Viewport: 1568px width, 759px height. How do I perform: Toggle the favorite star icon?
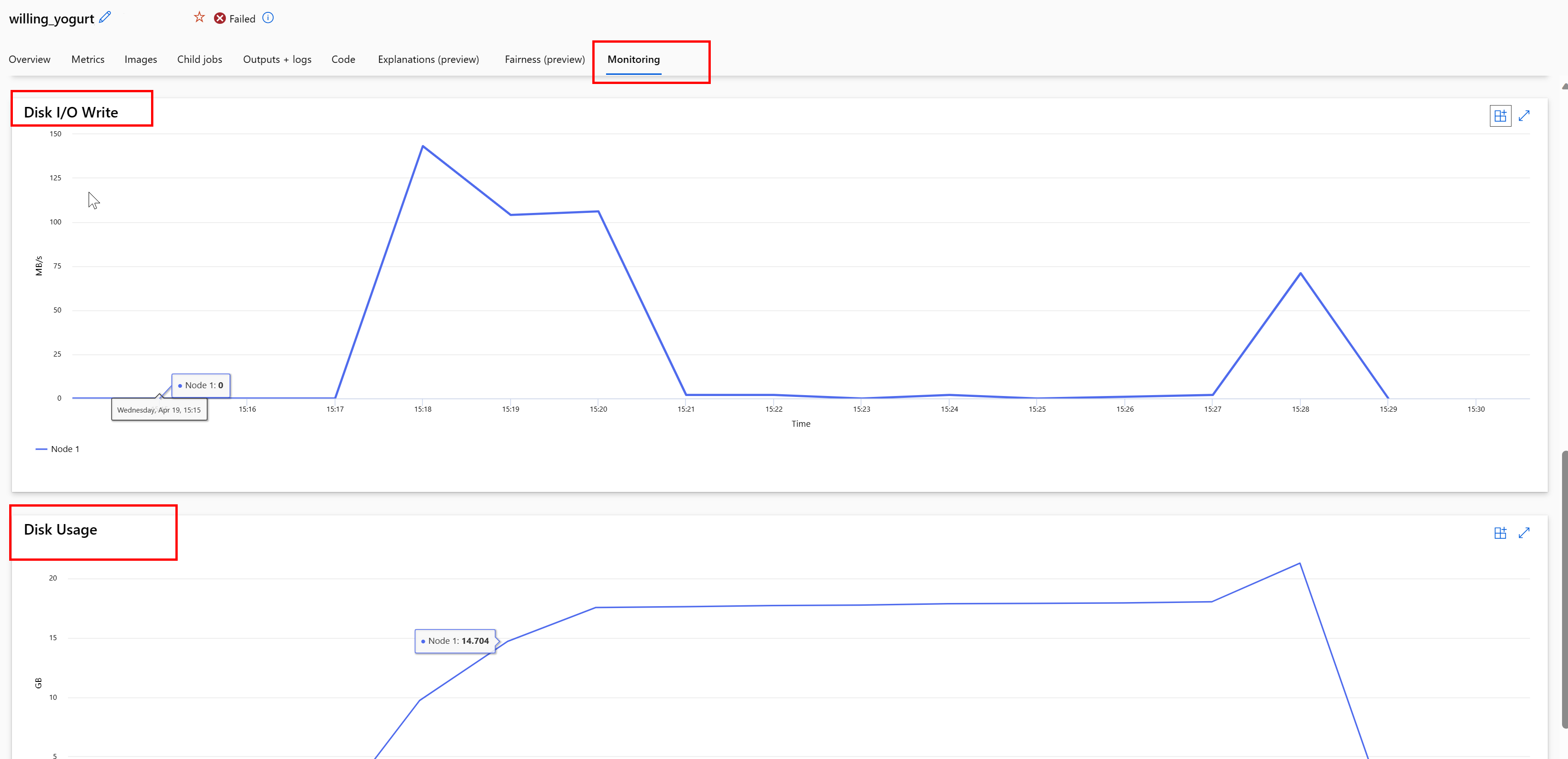click(x=199, y=17)
